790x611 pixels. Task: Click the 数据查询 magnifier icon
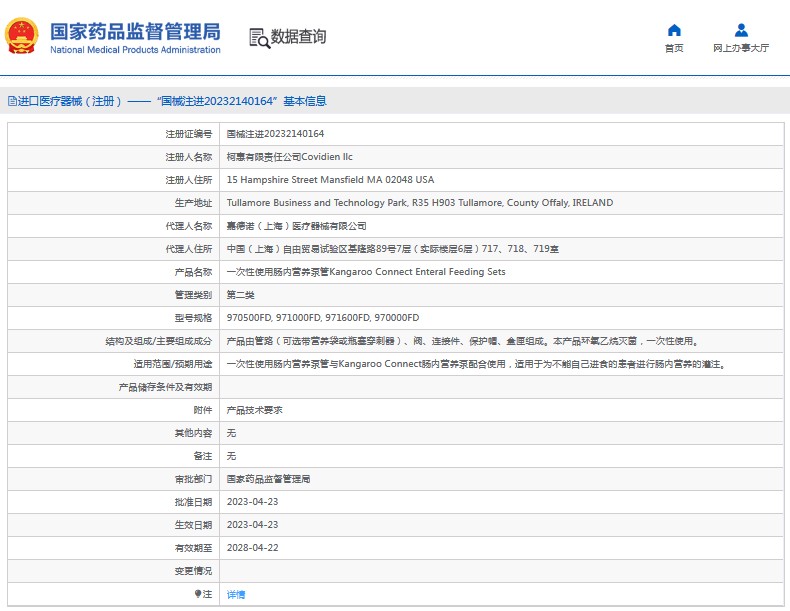(259, 38)
